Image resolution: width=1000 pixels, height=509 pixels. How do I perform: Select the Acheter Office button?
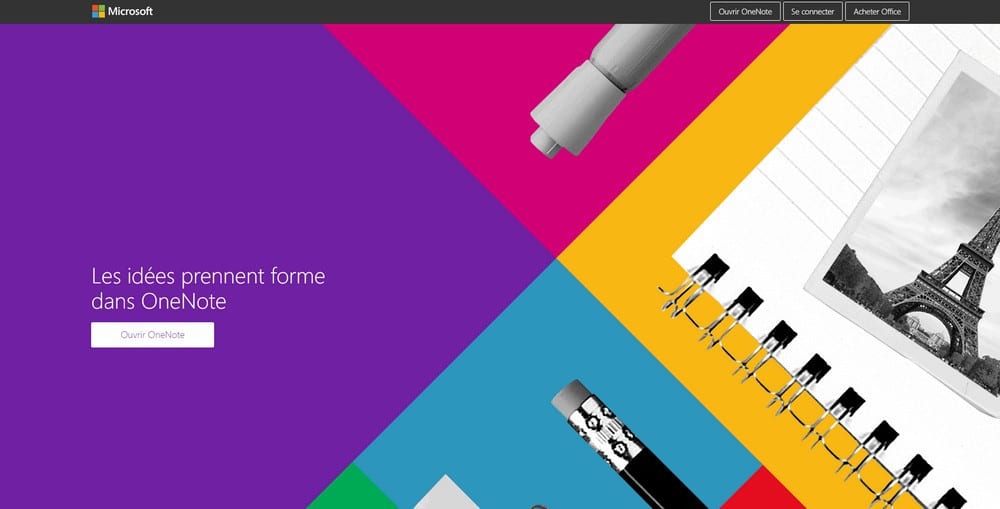877,12
